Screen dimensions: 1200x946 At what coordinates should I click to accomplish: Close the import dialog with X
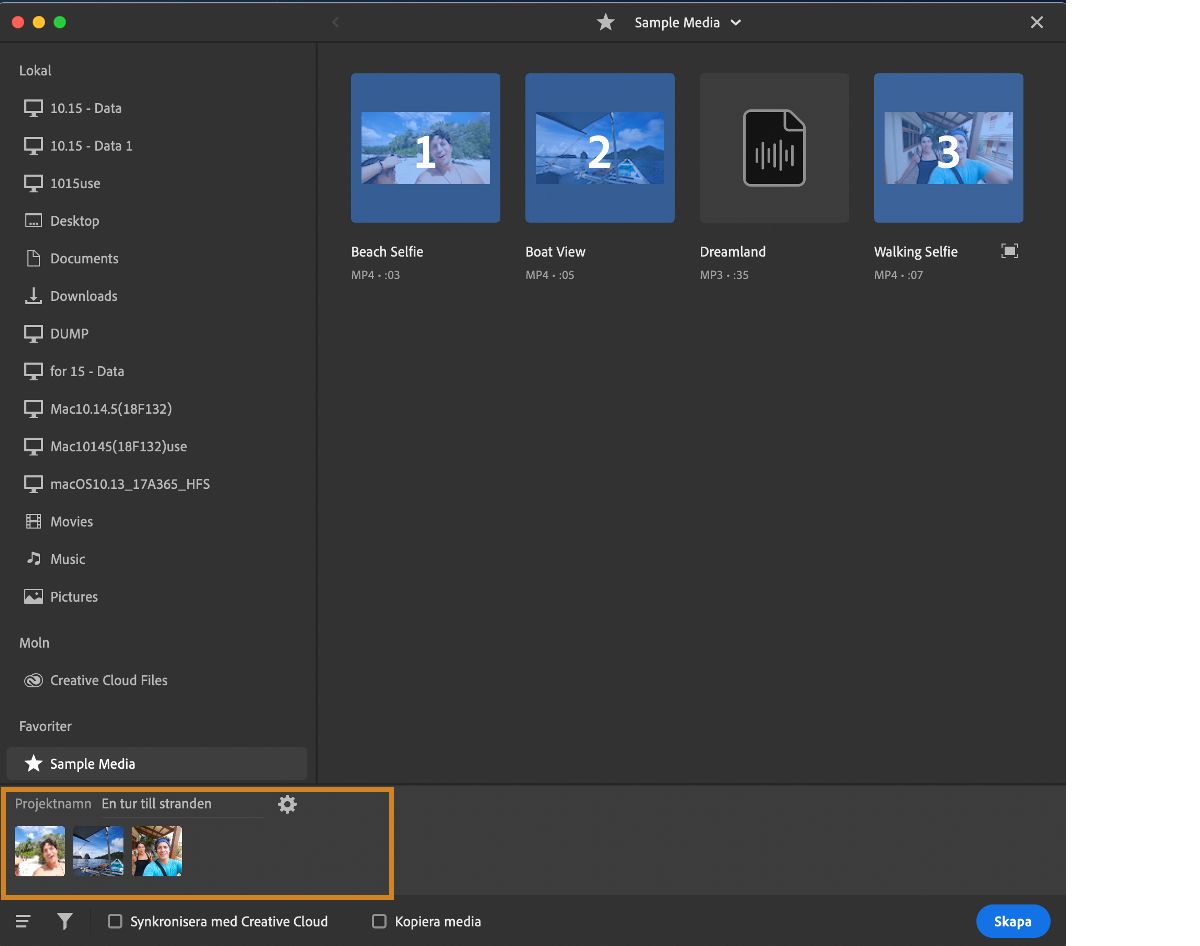tap(1037, 22)
